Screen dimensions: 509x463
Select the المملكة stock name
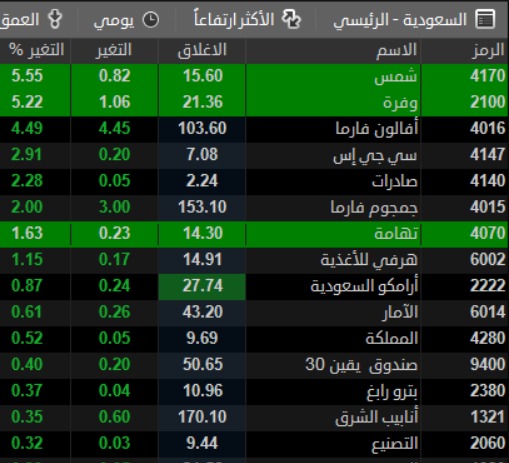[x=392, y=339]
